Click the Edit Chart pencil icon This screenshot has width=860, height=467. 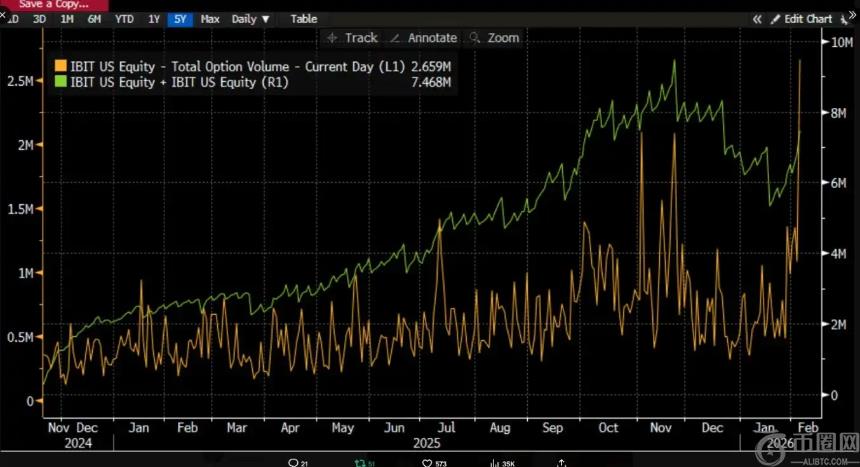[777, 19]
